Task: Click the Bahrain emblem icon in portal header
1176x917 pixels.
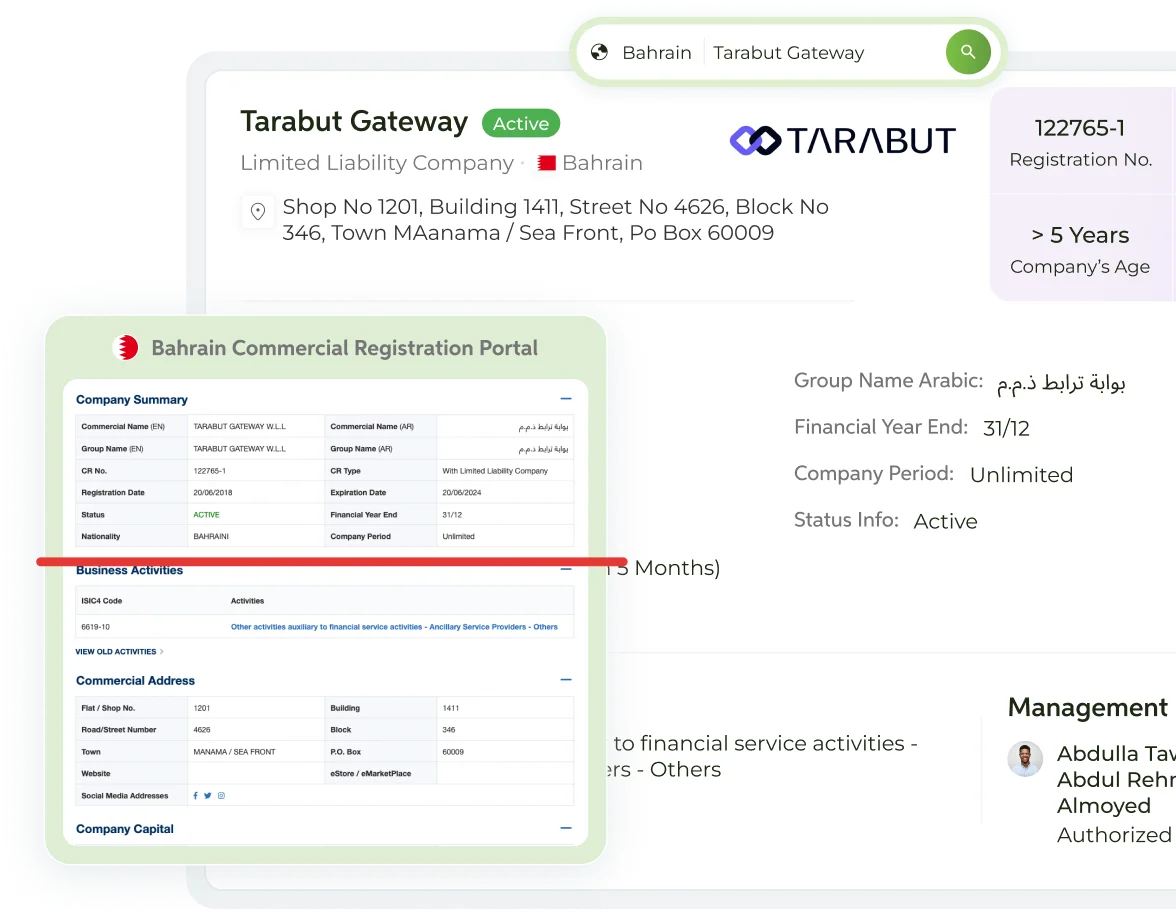Action: (x=125, y=347)
